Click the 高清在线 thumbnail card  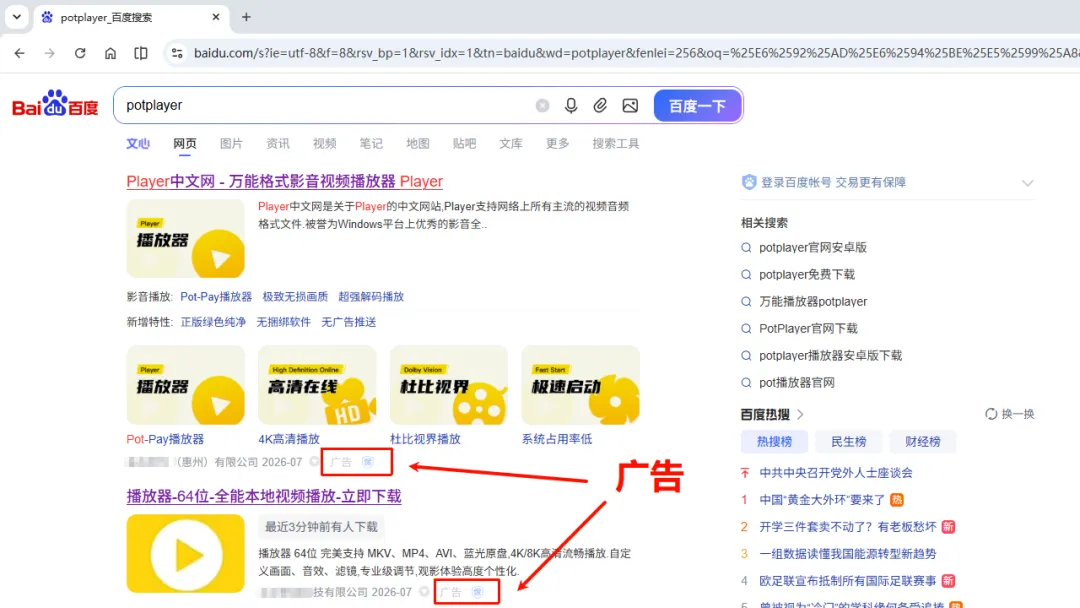click(x=317, y=385)
